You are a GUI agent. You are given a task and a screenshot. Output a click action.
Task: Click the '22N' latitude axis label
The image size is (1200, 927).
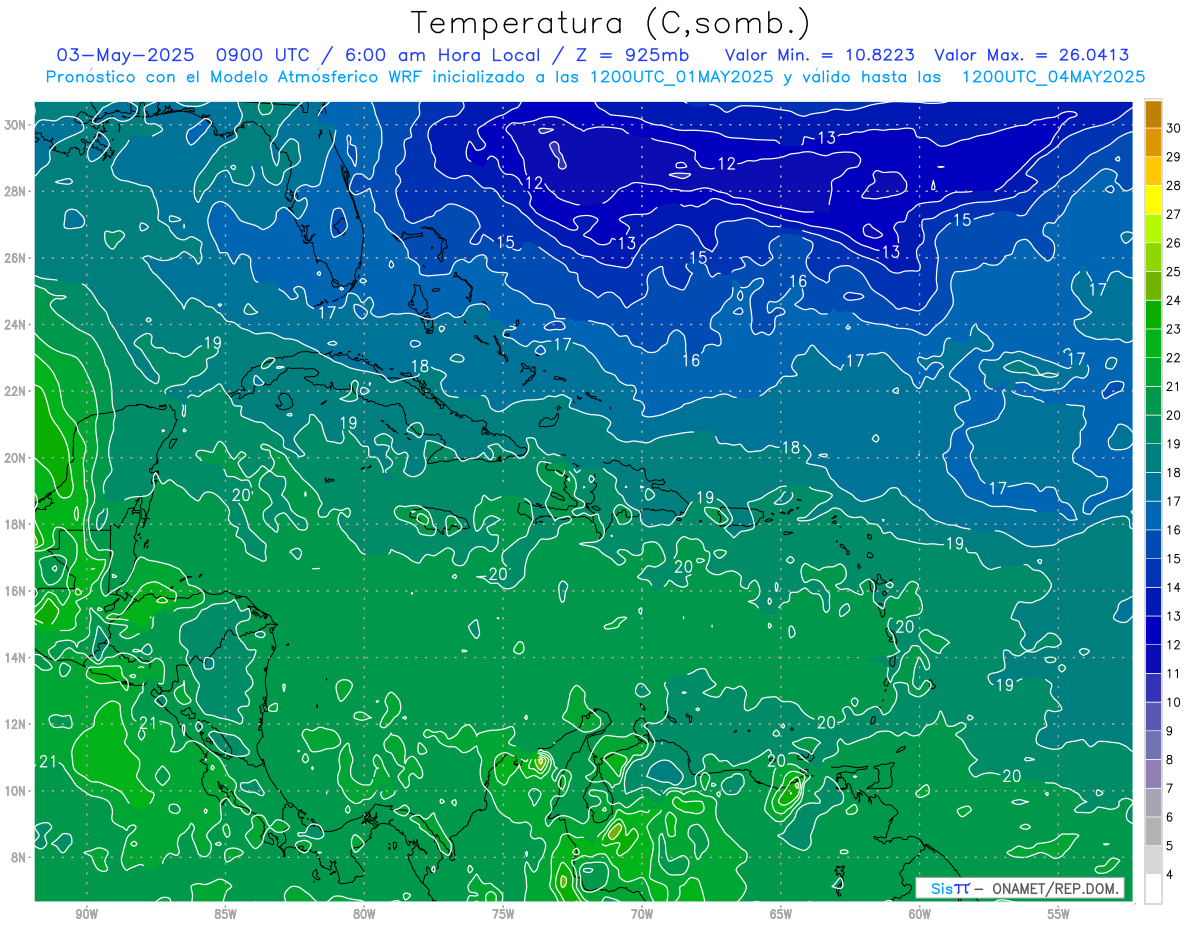[15, 391]
